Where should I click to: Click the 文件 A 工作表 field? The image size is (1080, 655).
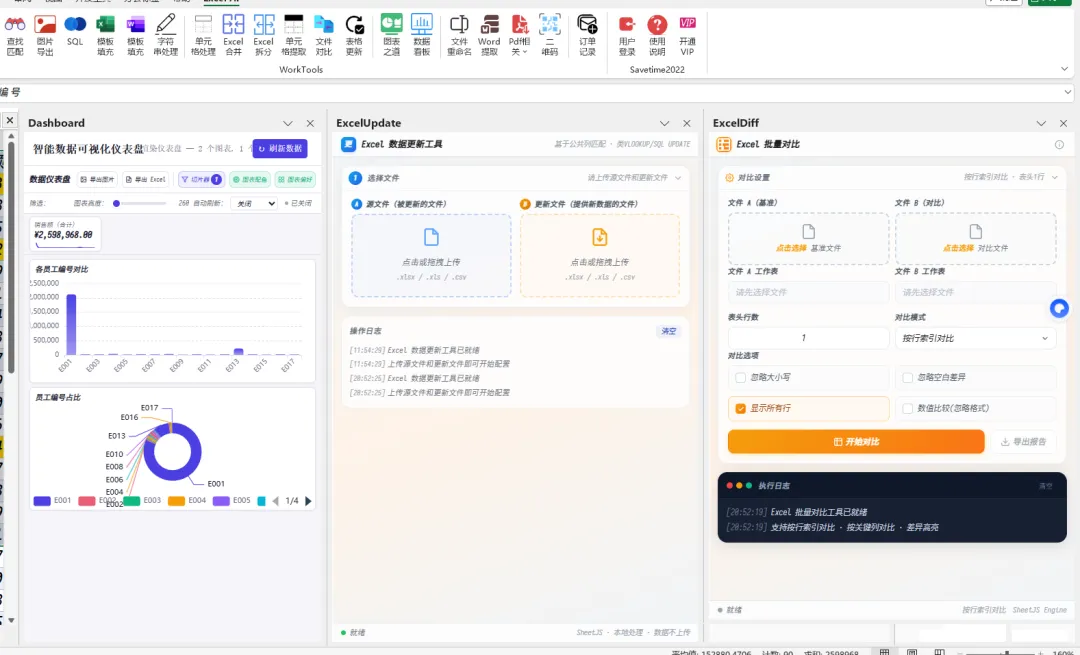809,292
